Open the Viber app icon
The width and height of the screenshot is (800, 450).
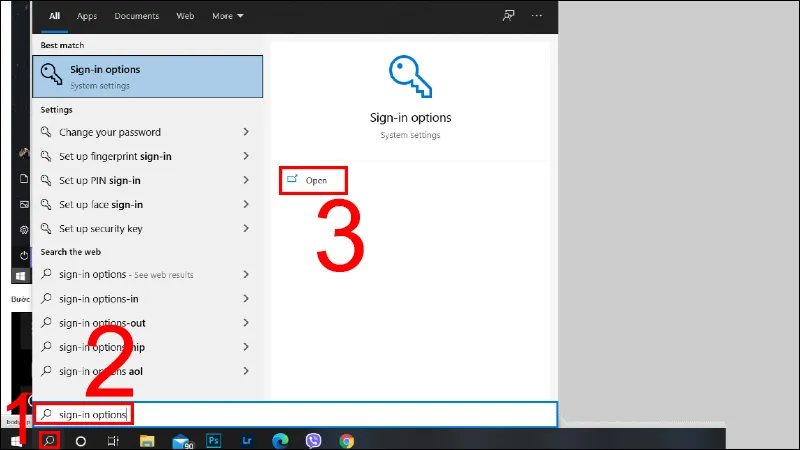coord(313,440)
